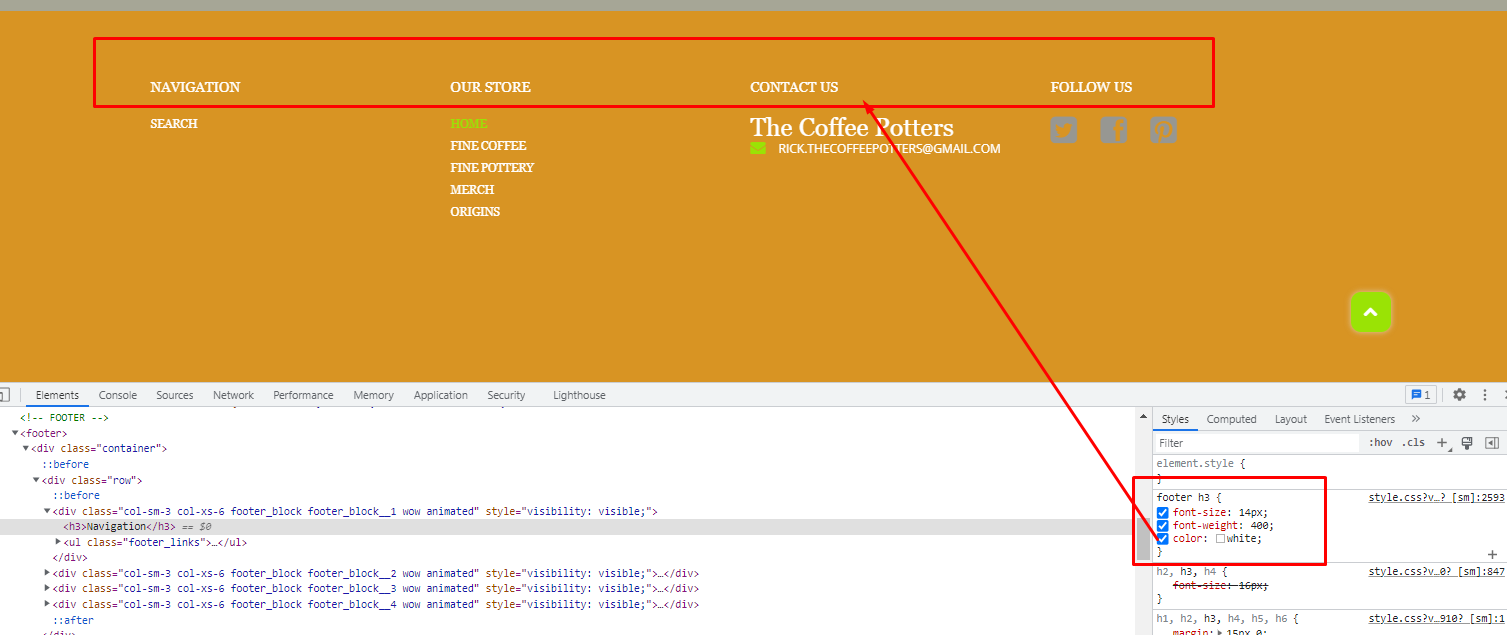Click the green scroll-to-top arrow button
This screenshot has width=1507, height=635.
[1371, 312]
